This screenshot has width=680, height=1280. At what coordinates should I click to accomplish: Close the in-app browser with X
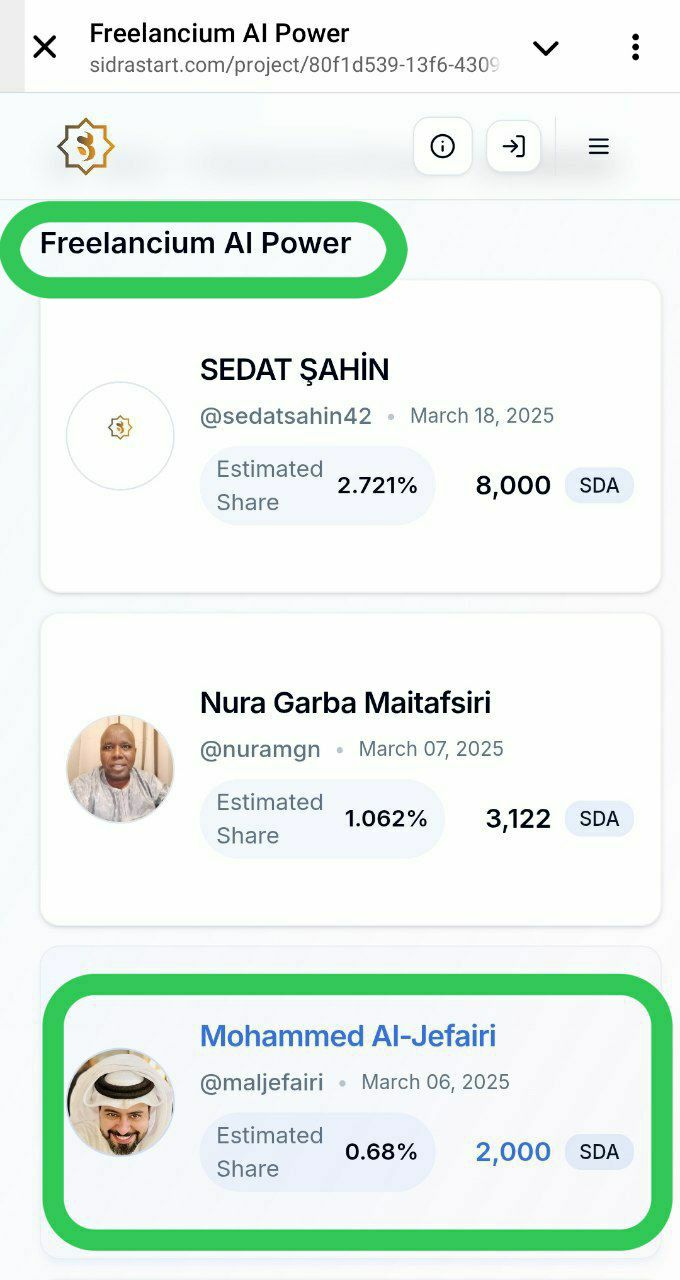[x=45, y=46]
